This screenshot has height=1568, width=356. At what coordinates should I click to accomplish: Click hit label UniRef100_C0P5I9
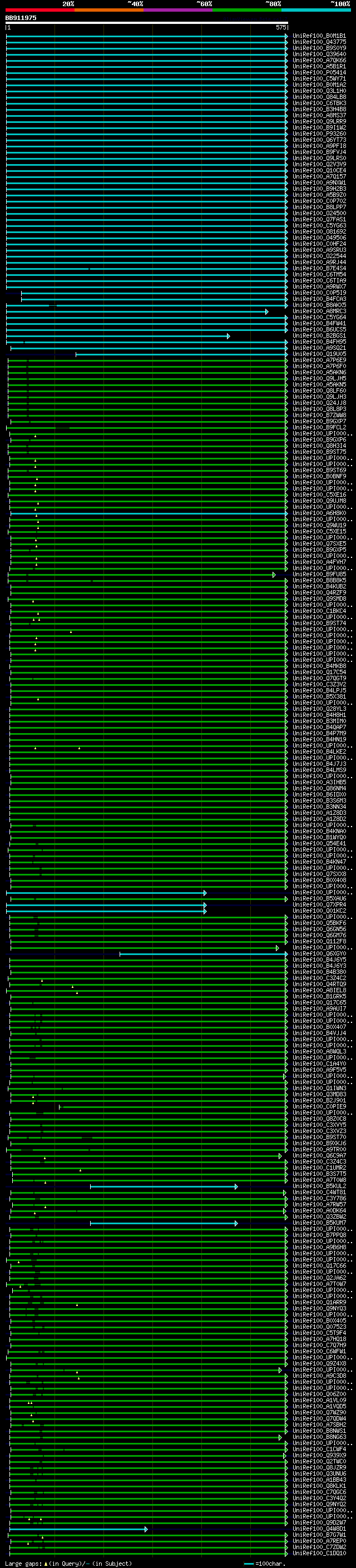pyautogui.click(x=319, y=293)
